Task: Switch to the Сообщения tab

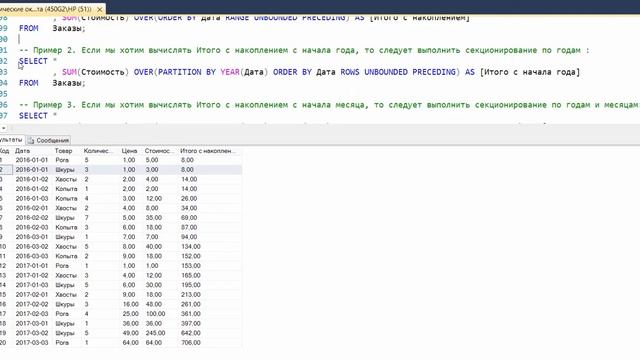Action: coord(49,140)
